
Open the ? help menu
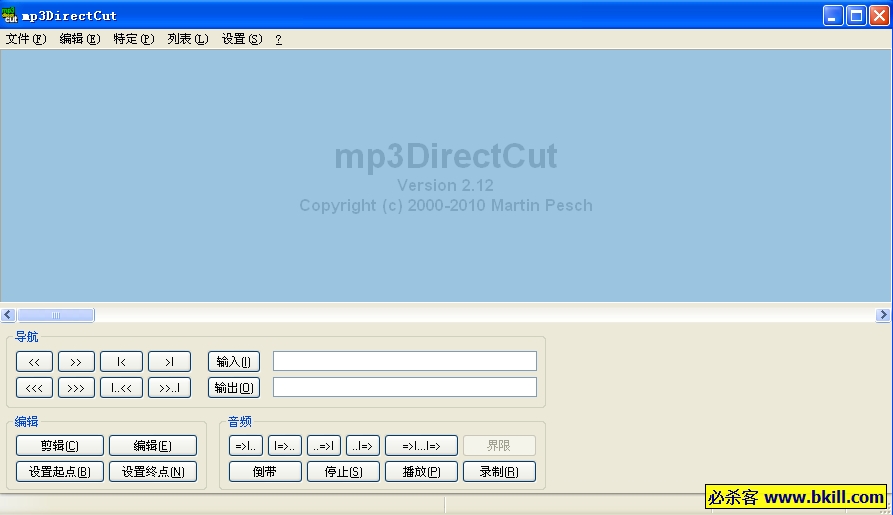tap(278, 39)
